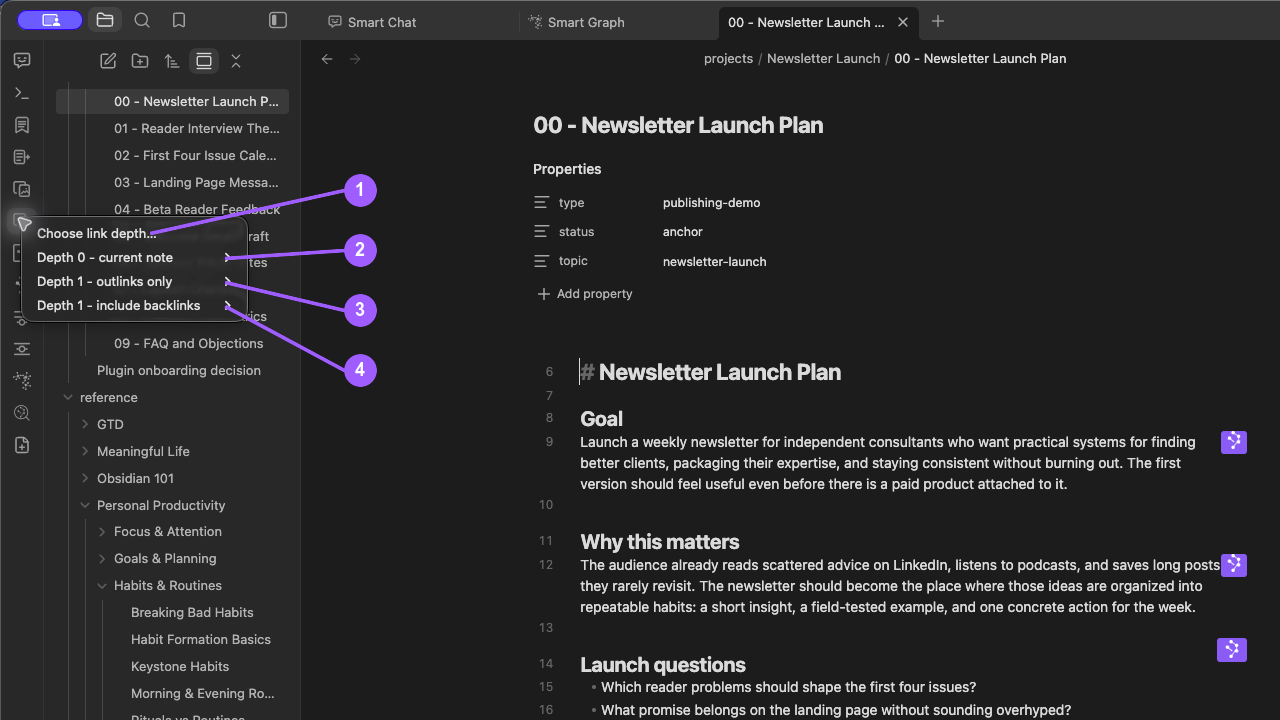This screenshot has height=720, width=1280.
Task: Expand the Meaningful Life folder
Action: click(x=85, y=451)
